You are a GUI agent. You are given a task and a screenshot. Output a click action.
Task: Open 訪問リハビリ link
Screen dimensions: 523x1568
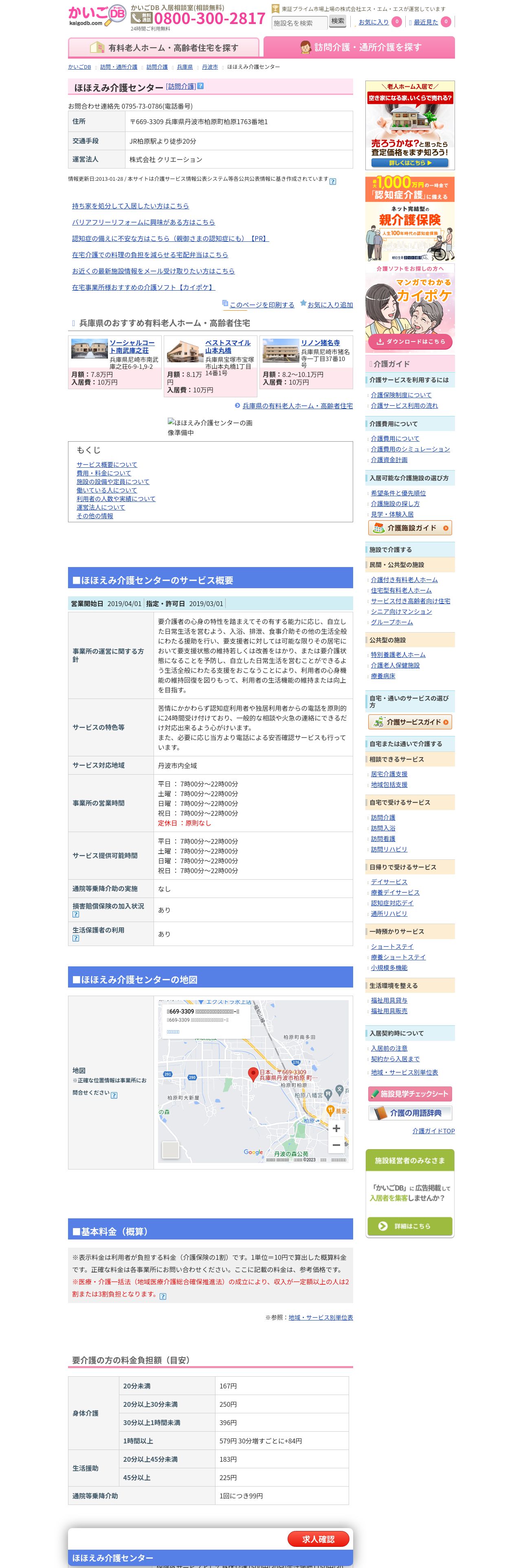[x=389, y=849]
